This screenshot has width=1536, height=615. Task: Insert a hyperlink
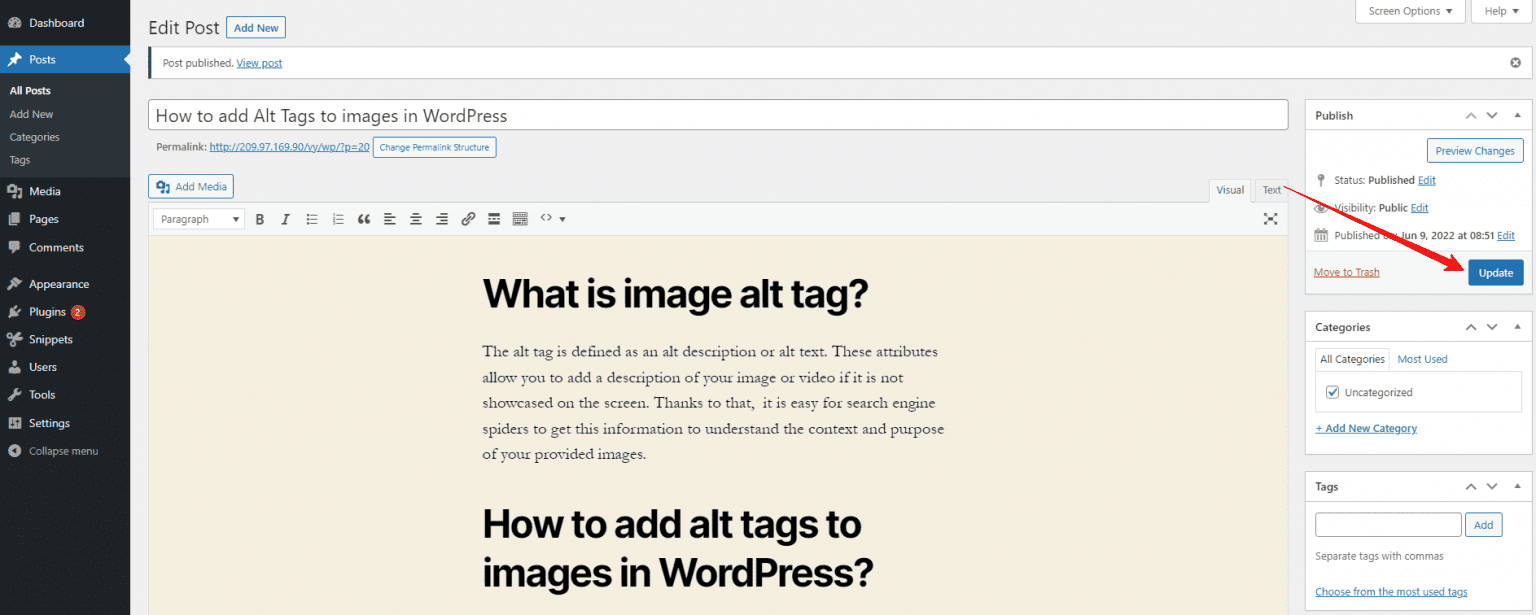pyautogui.click(x=467, y=218)
